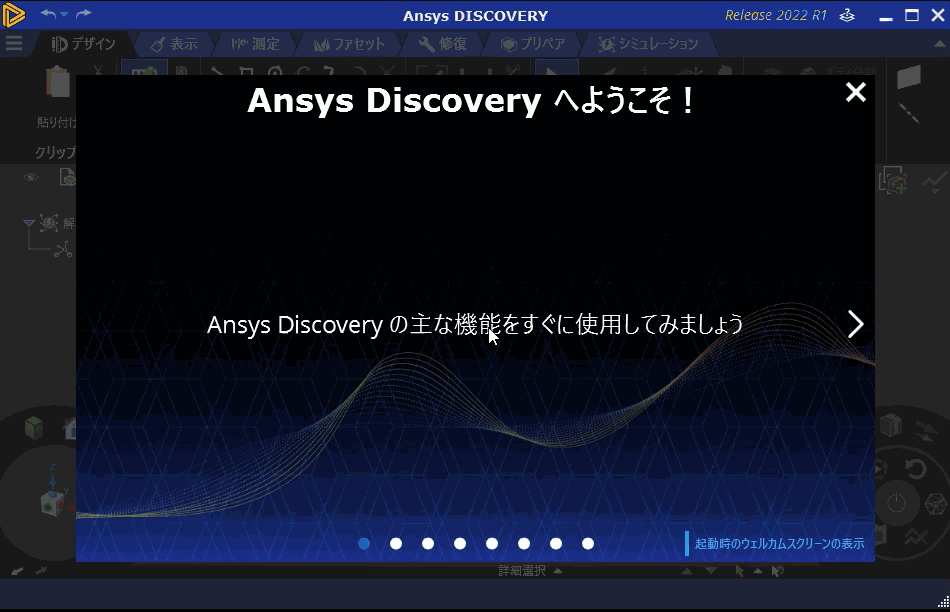Jump to second welcome page dot
This screenshot has height=612, width=950.
point(396,544)
